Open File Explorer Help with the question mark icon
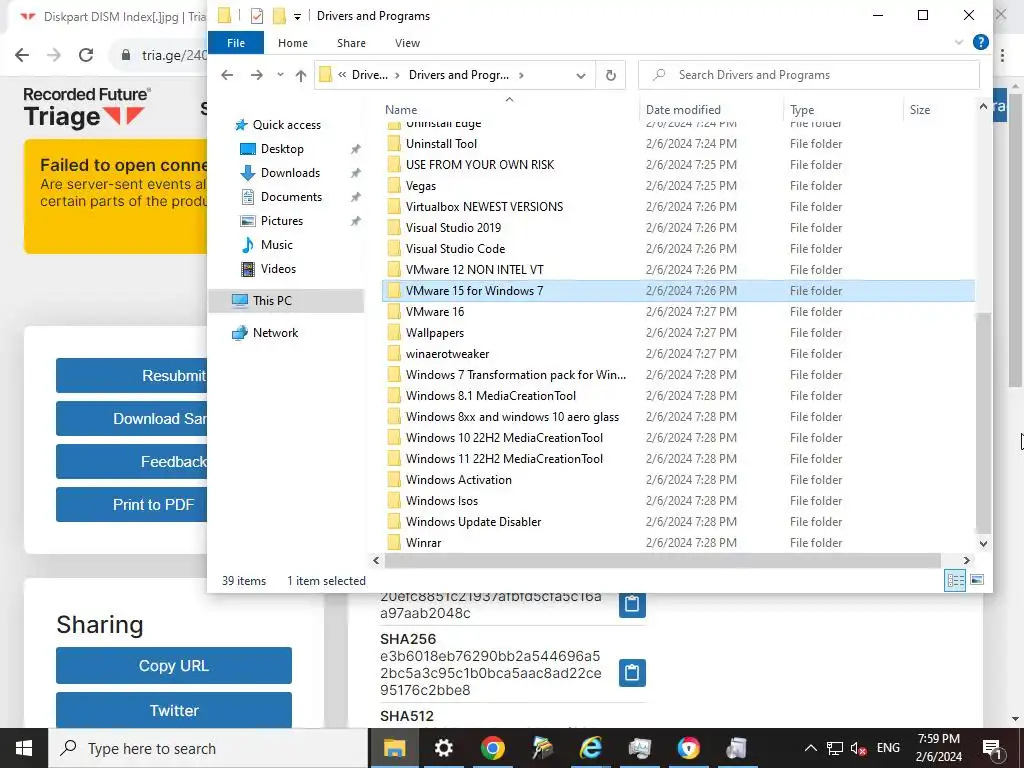 (x=980, y=42)
